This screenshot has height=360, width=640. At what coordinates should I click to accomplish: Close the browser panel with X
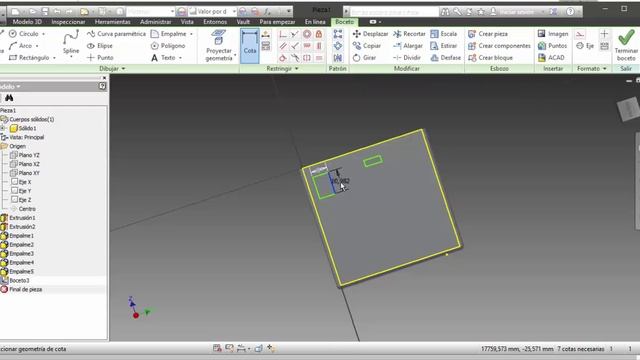pos(104,78)
